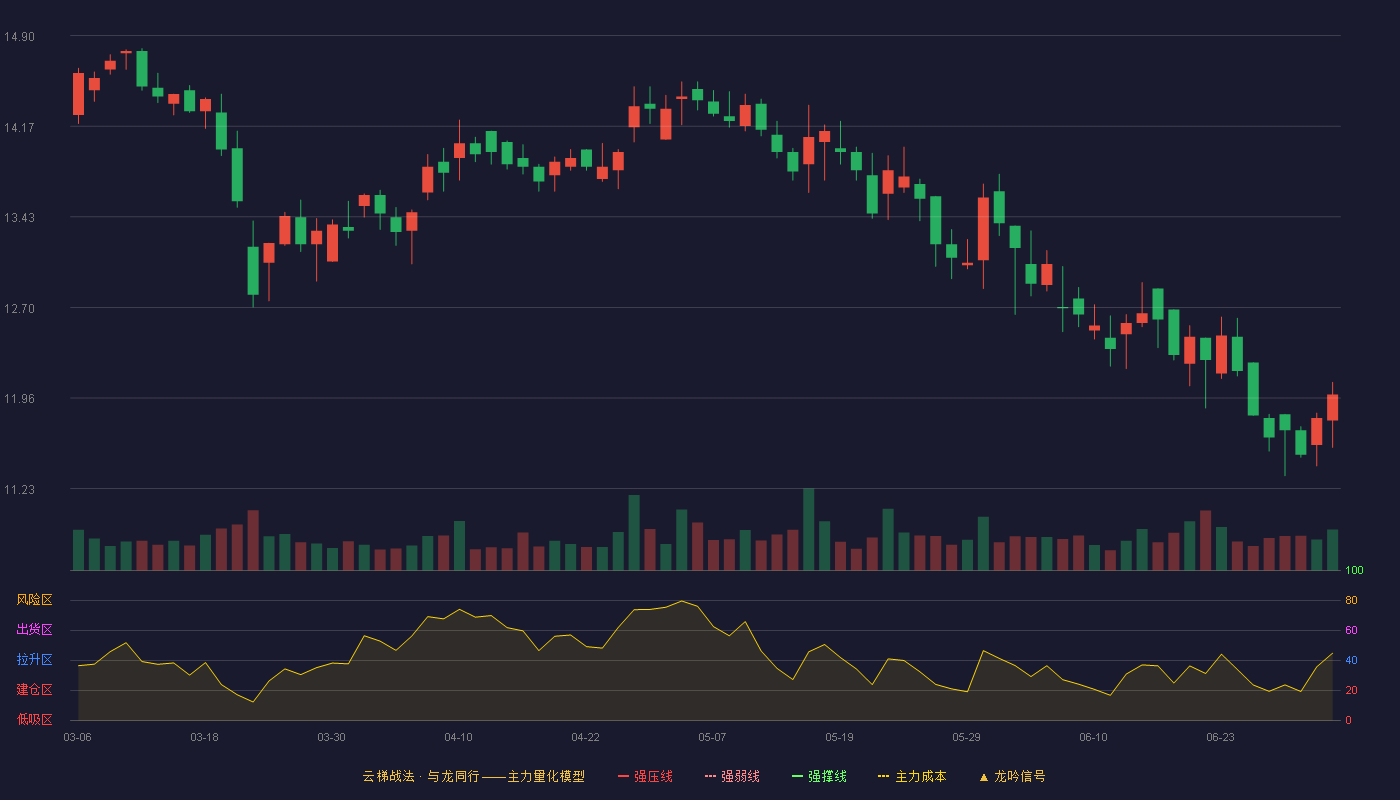Click the 13.43 price axis label
This screenshot has height=800, width=1400.
pos(19,218)
